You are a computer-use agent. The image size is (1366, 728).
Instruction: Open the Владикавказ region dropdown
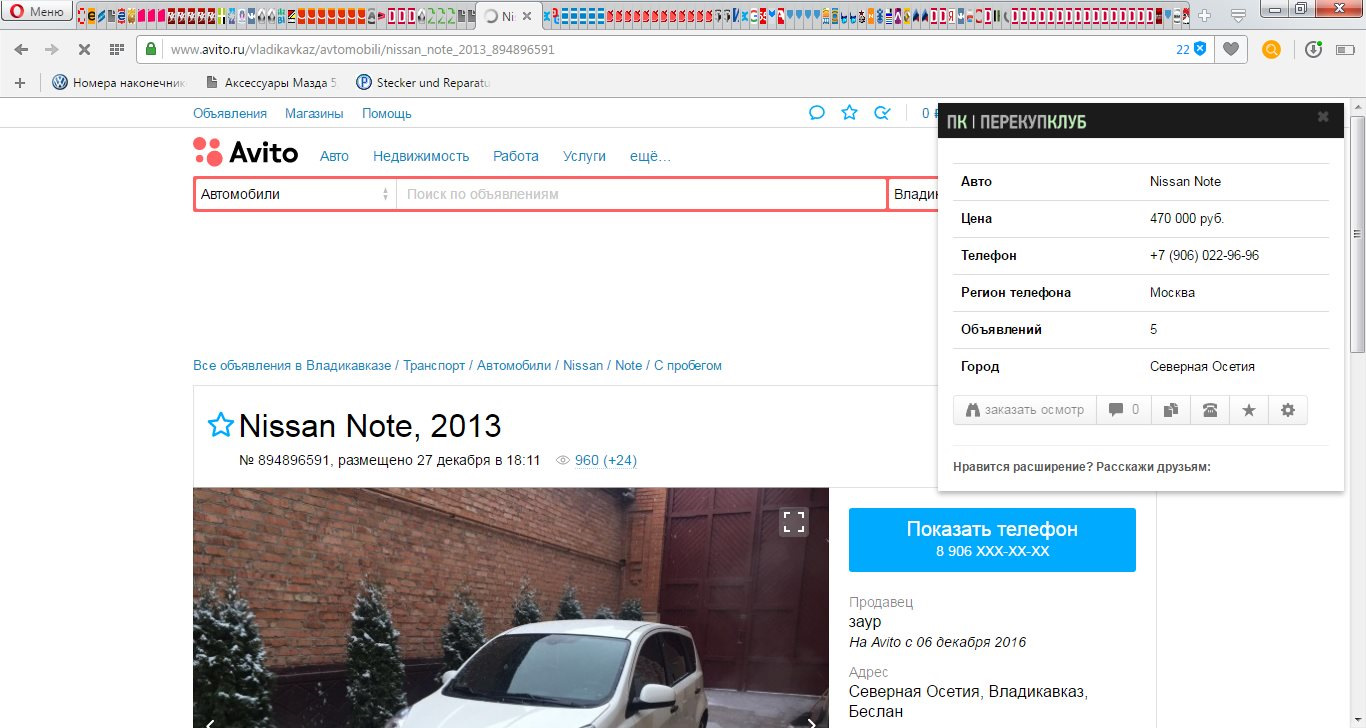click(913, 194)
